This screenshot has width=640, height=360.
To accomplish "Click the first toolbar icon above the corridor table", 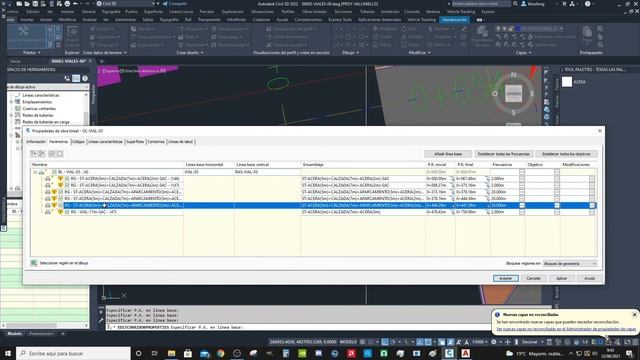I will 34,154.
